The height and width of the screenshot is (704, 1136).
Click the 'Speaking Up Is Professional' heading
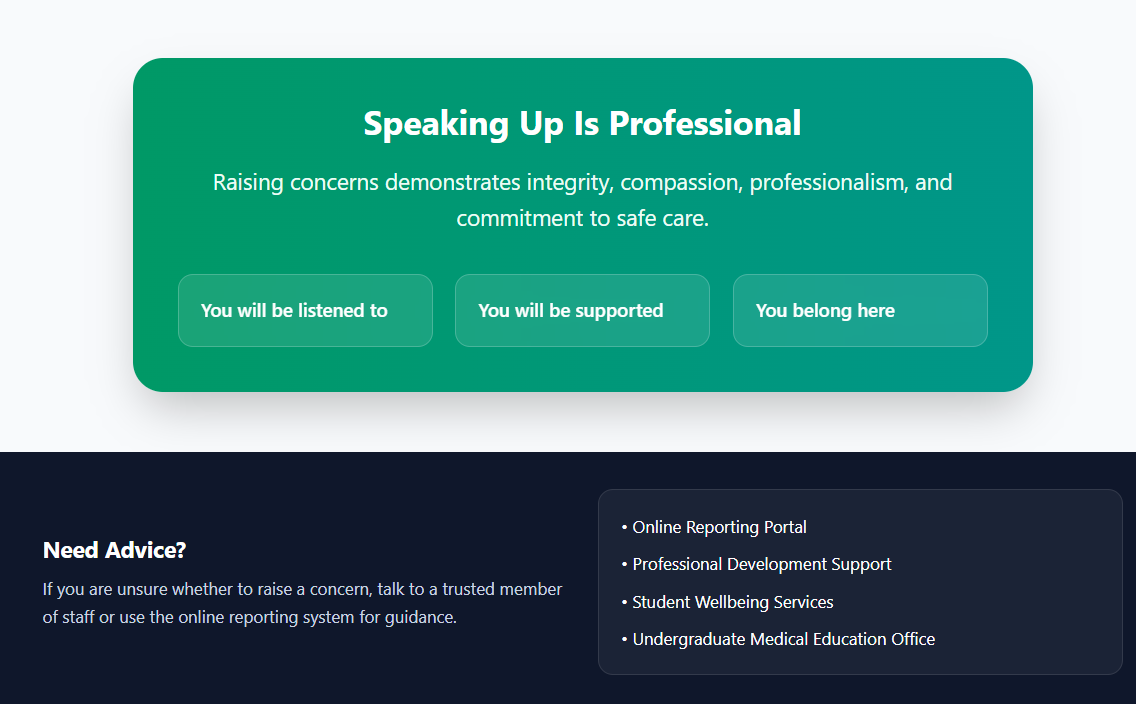582,123
